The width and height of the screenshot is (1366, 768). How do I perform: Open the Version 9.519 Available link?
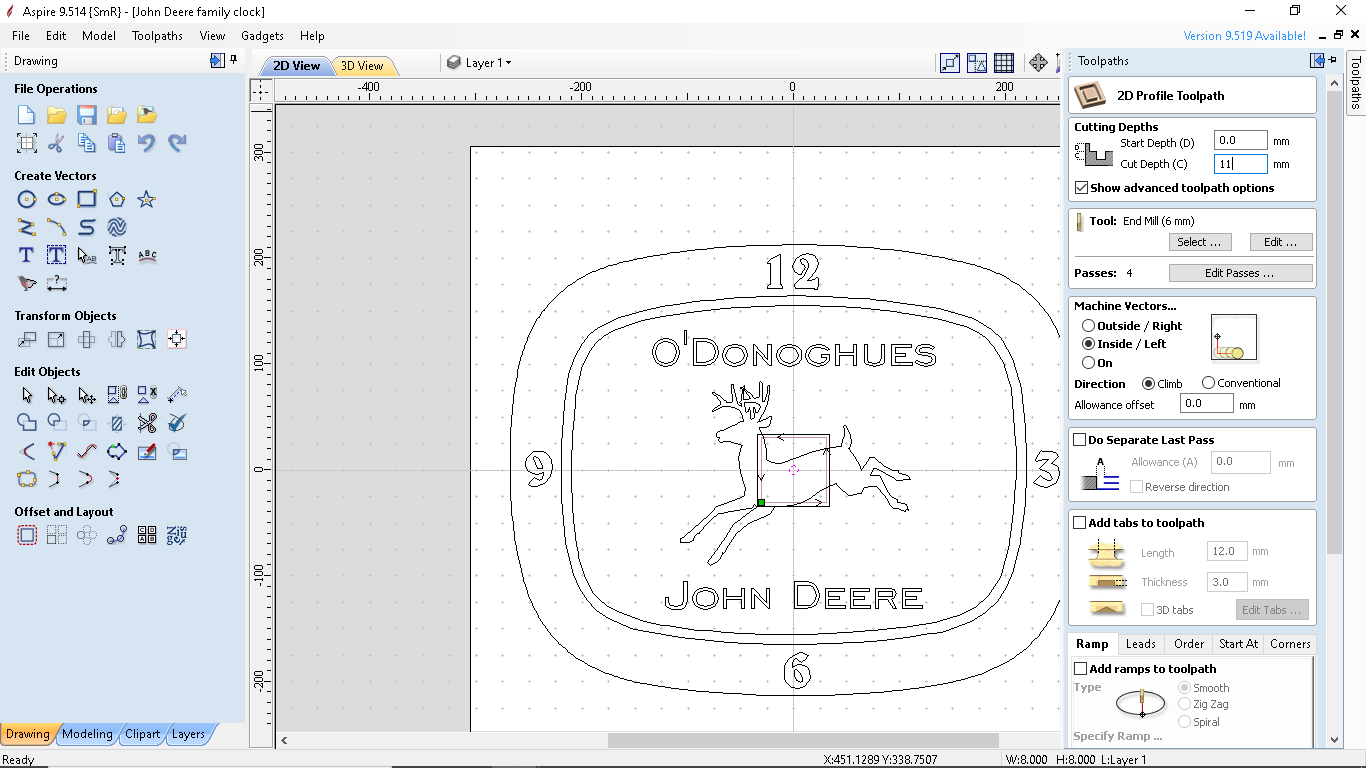(x=1244, y=35)
